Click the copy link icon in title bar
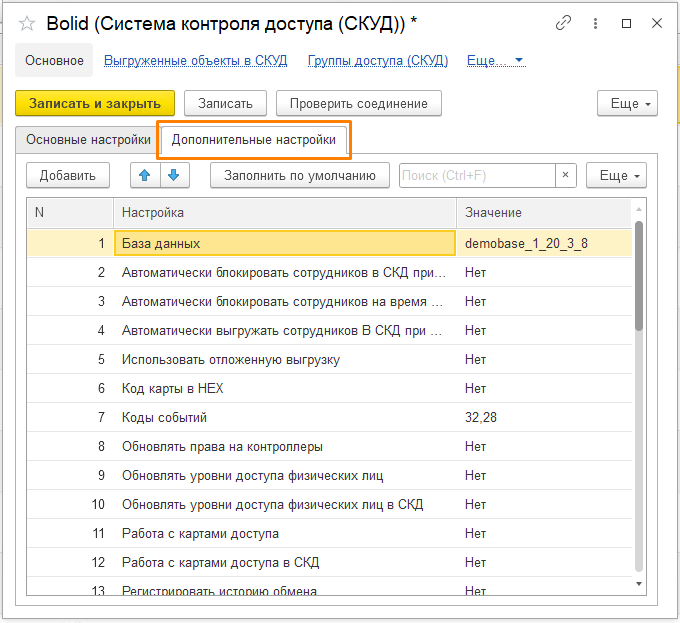Screen dimensions: 680x623 [x=564, y=22]
